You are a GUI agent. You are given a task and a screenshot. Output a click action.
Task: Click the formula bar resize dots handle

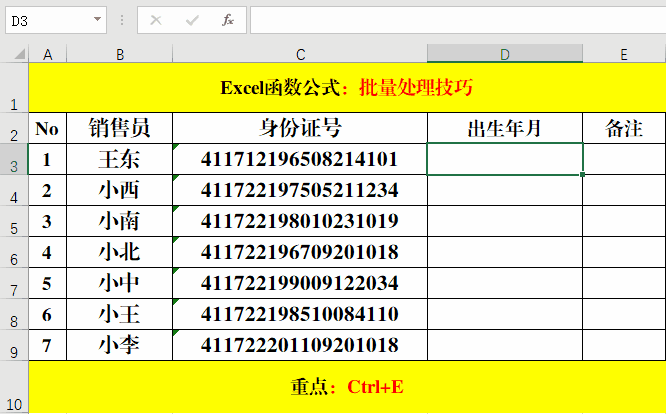122,20
